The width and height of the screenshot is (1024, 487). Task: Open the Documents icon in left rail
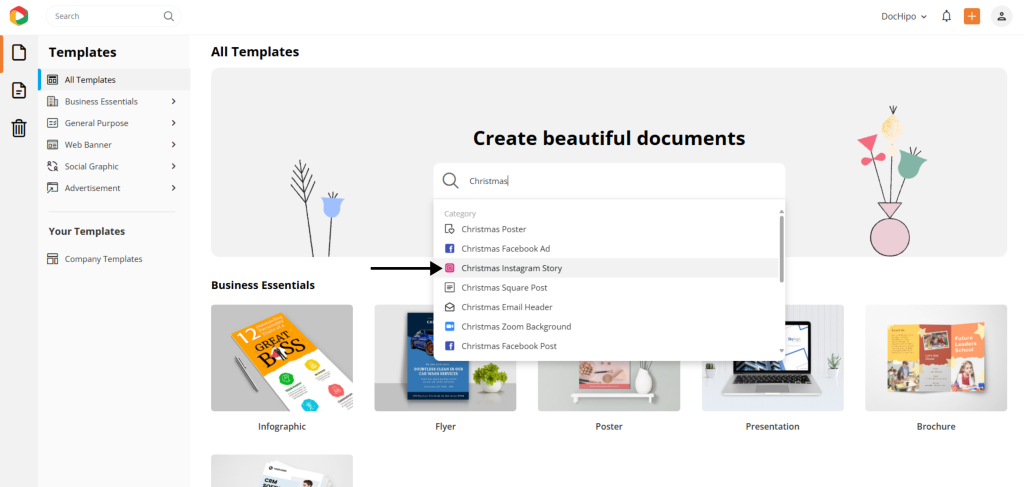coord(19,90)
